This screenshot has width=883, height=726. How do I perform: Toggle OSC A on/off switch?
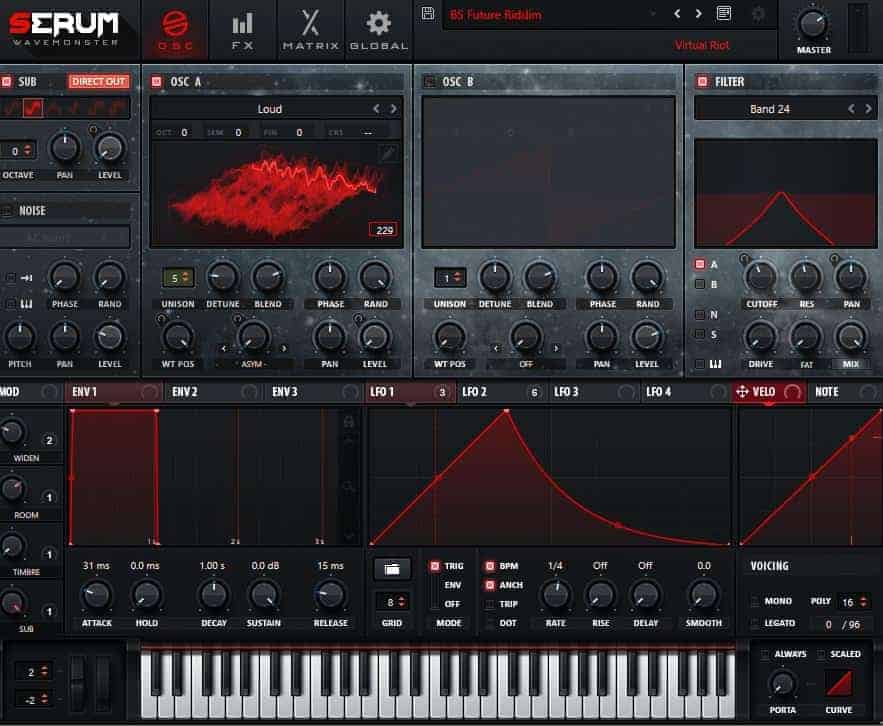pos(157,82)
